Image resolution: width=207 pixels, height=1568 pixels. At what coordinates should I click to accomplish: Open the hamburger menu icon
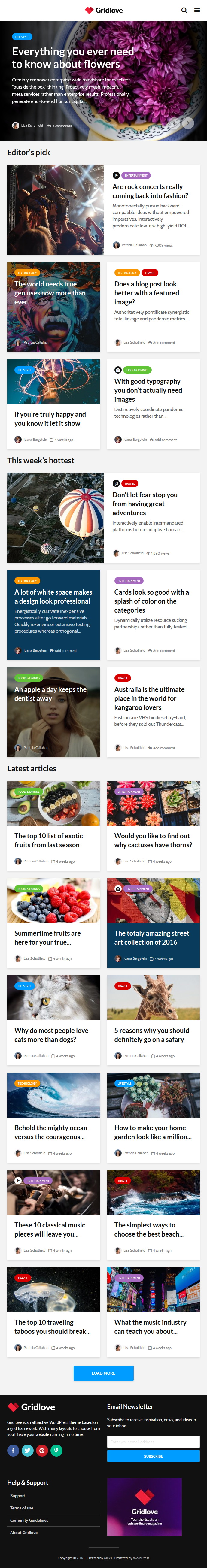197,10
